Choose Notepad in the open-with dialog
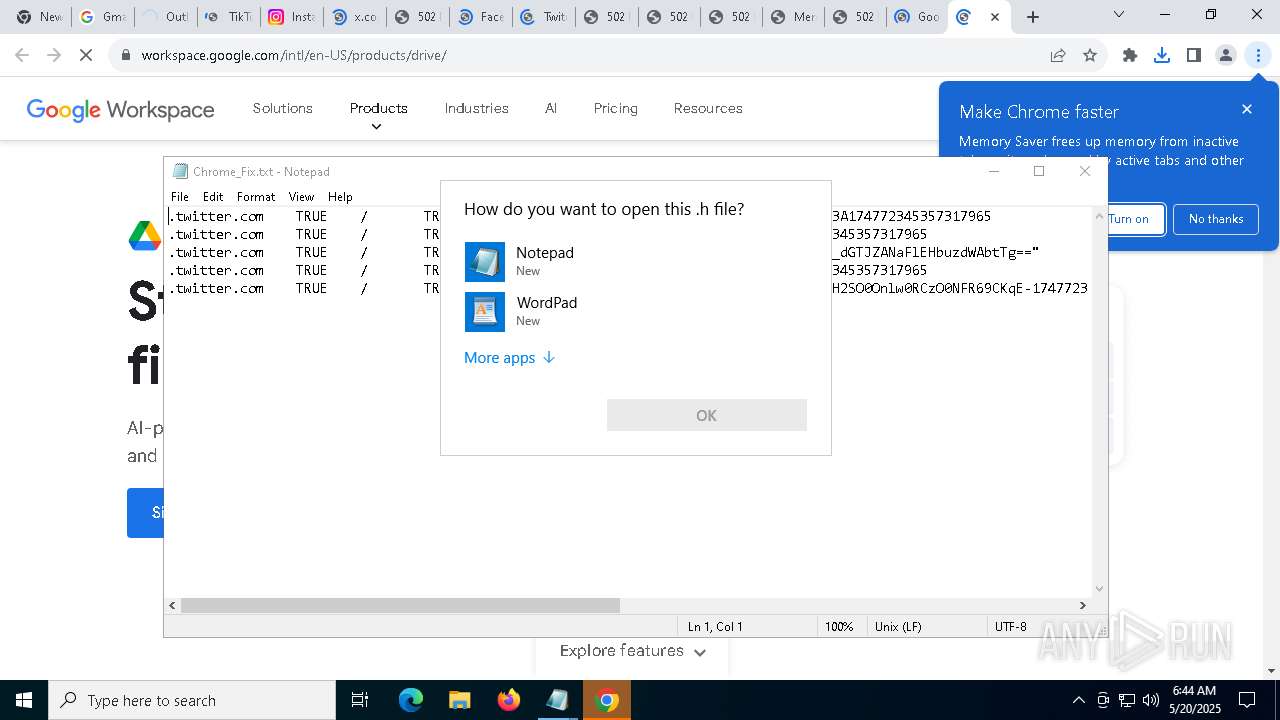Image resolution: width=1280 pixels, height=720 pixels. 635,262
